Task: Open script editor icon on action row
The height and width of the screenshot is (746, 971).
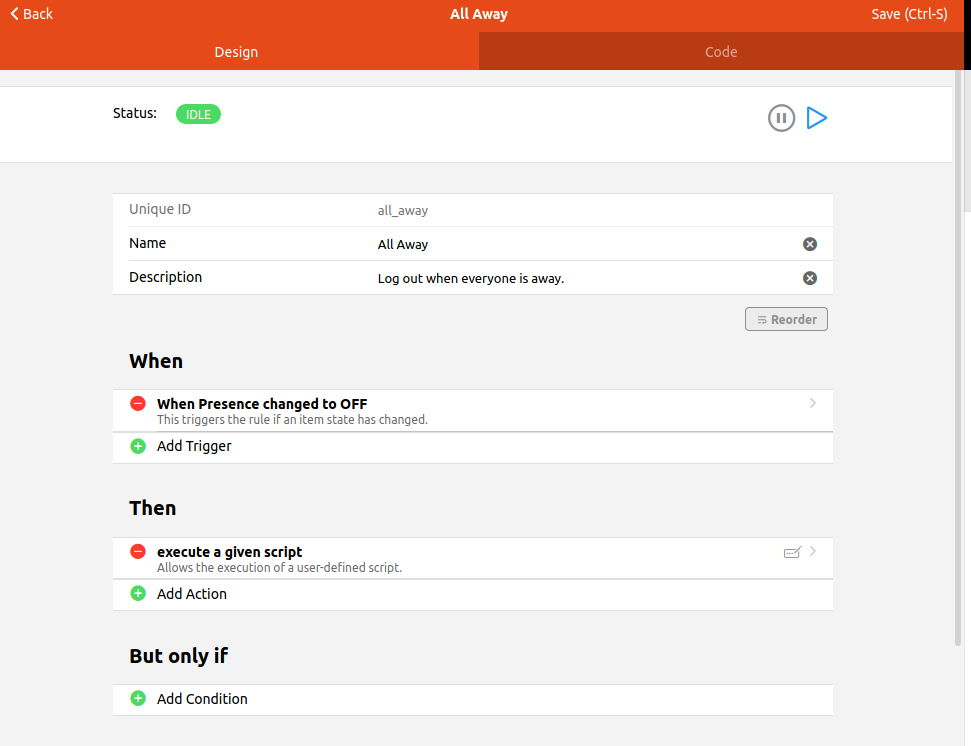Action: point(792,552)
